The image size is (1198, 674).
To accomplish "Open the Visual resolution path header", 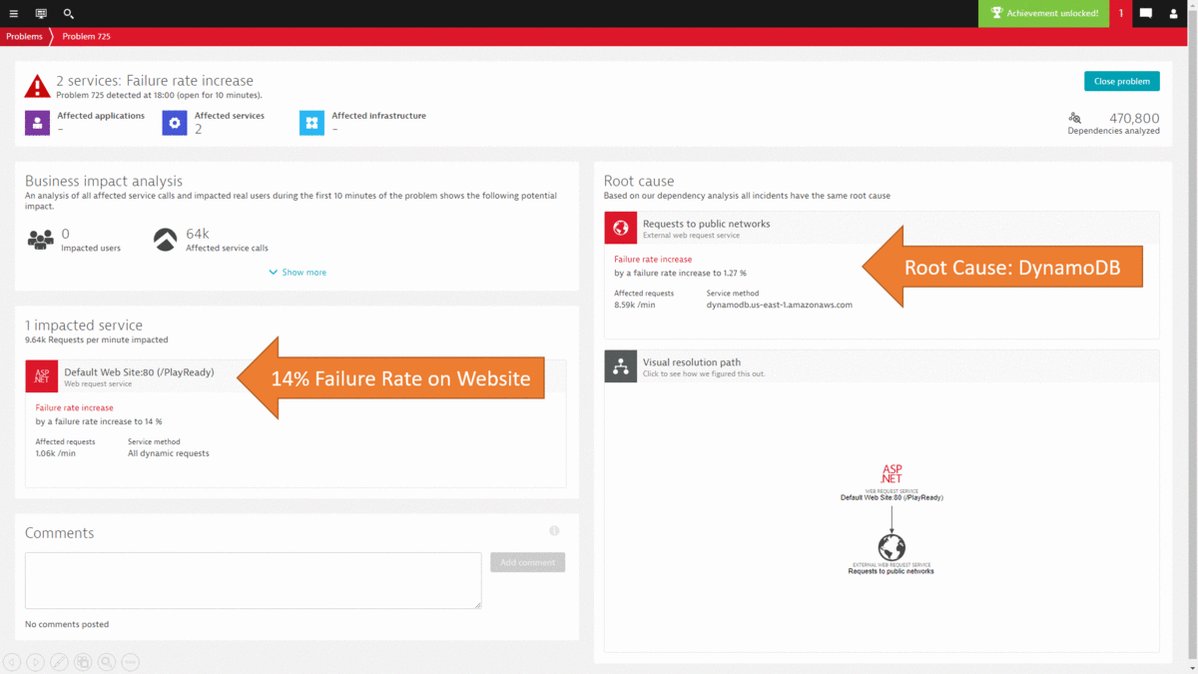I will tap(882, 366).
